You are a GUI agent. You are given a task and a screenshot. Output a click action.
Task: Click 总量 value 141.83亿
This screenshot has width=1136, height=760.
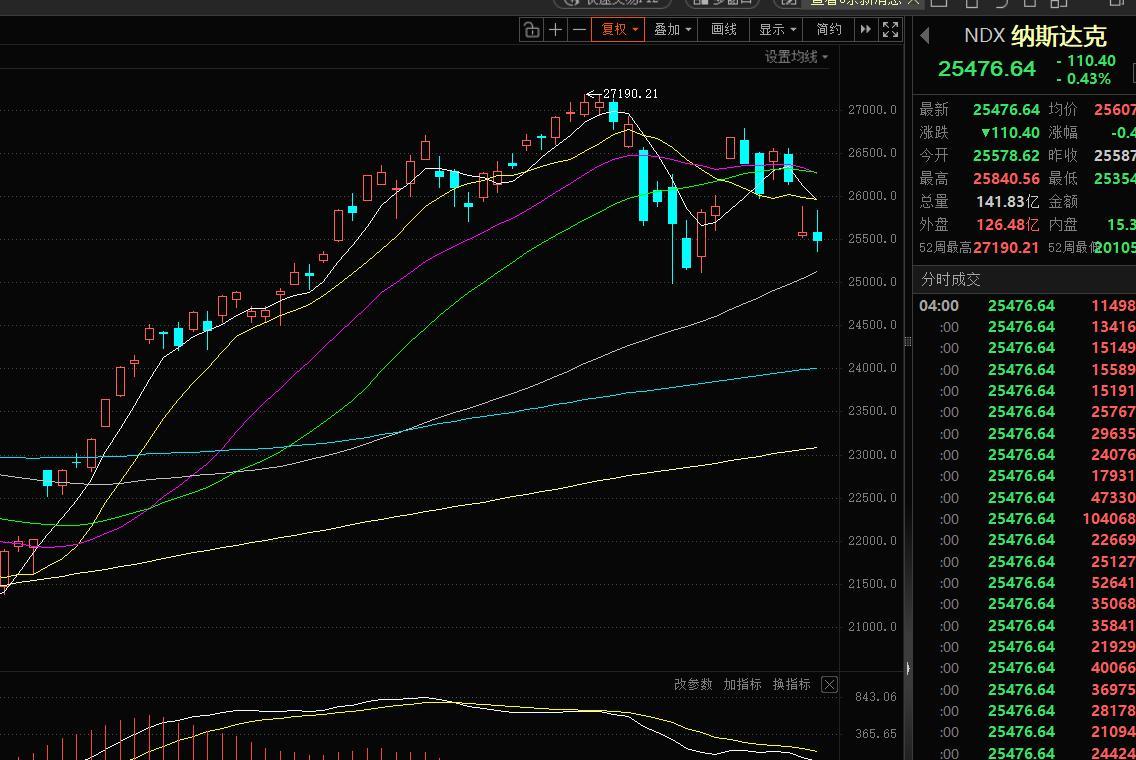coord(1007,201)
